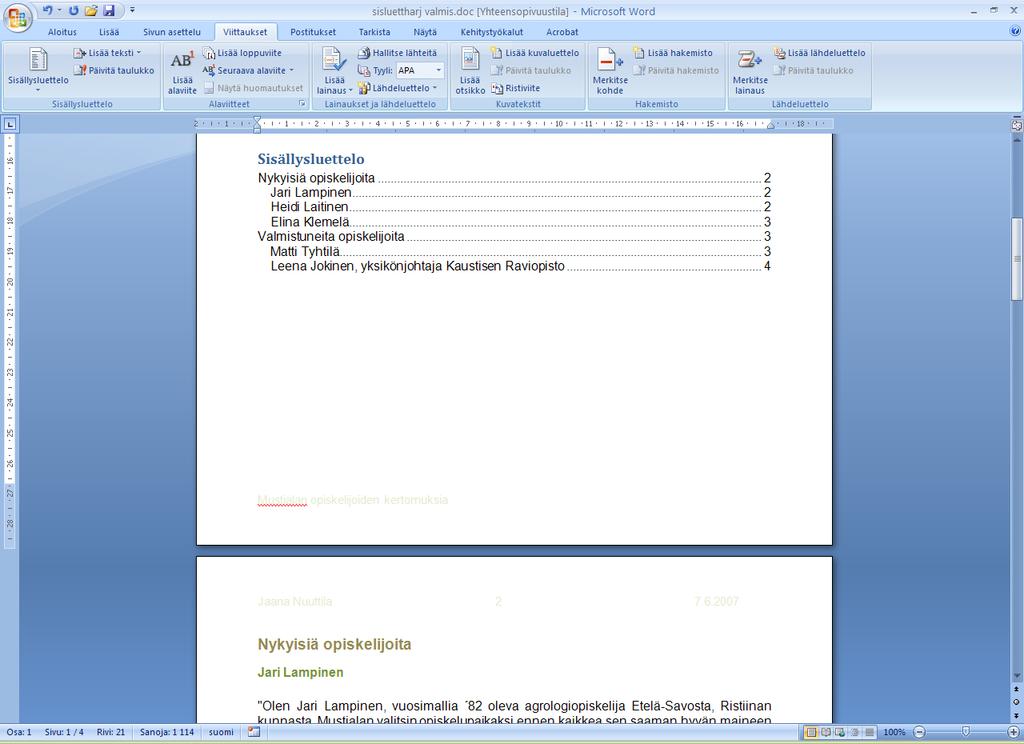Click the tab selector at ruler corner
1024x744 pixels.
[x=11, y=123]
